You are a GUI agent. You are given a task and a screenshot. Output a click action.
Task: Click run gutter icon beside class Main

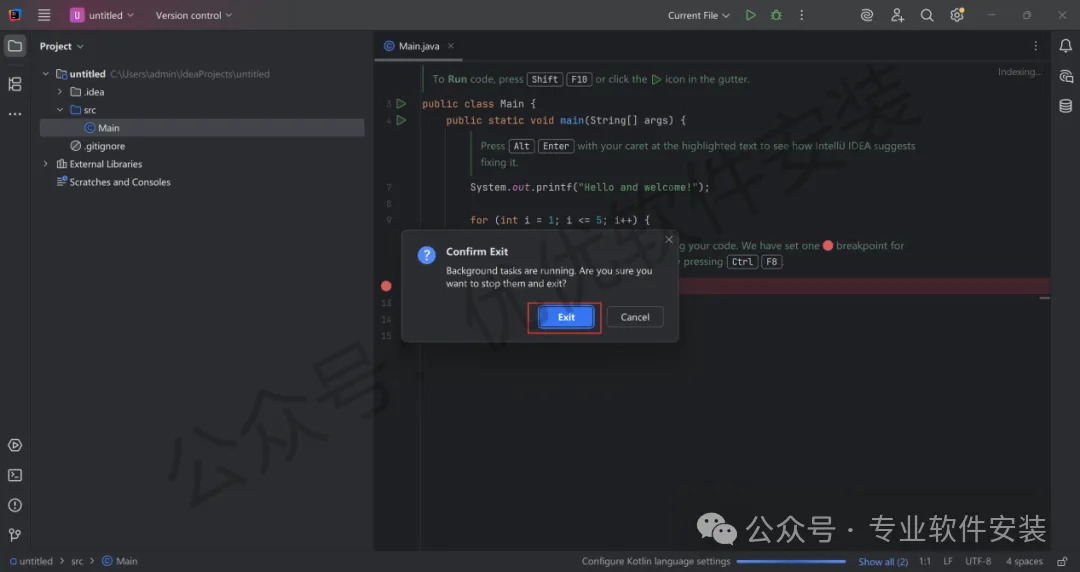(401, 103)
